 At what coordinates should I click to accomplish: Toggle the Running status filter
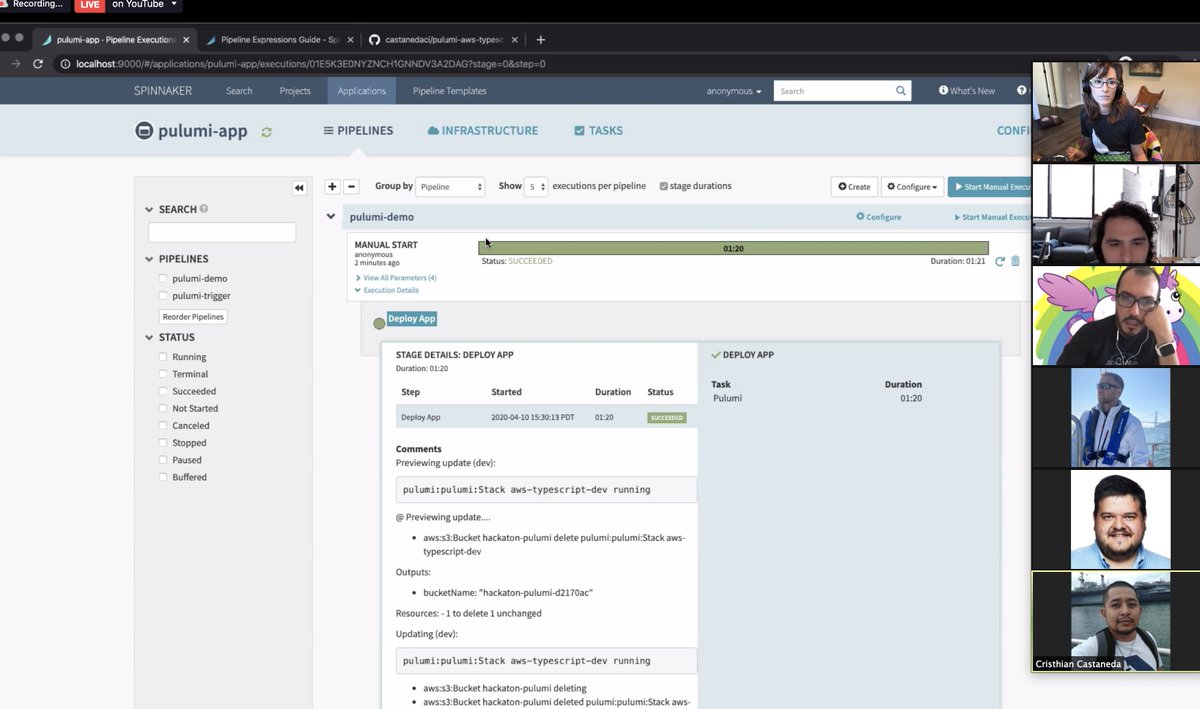[x=164, y=357]
